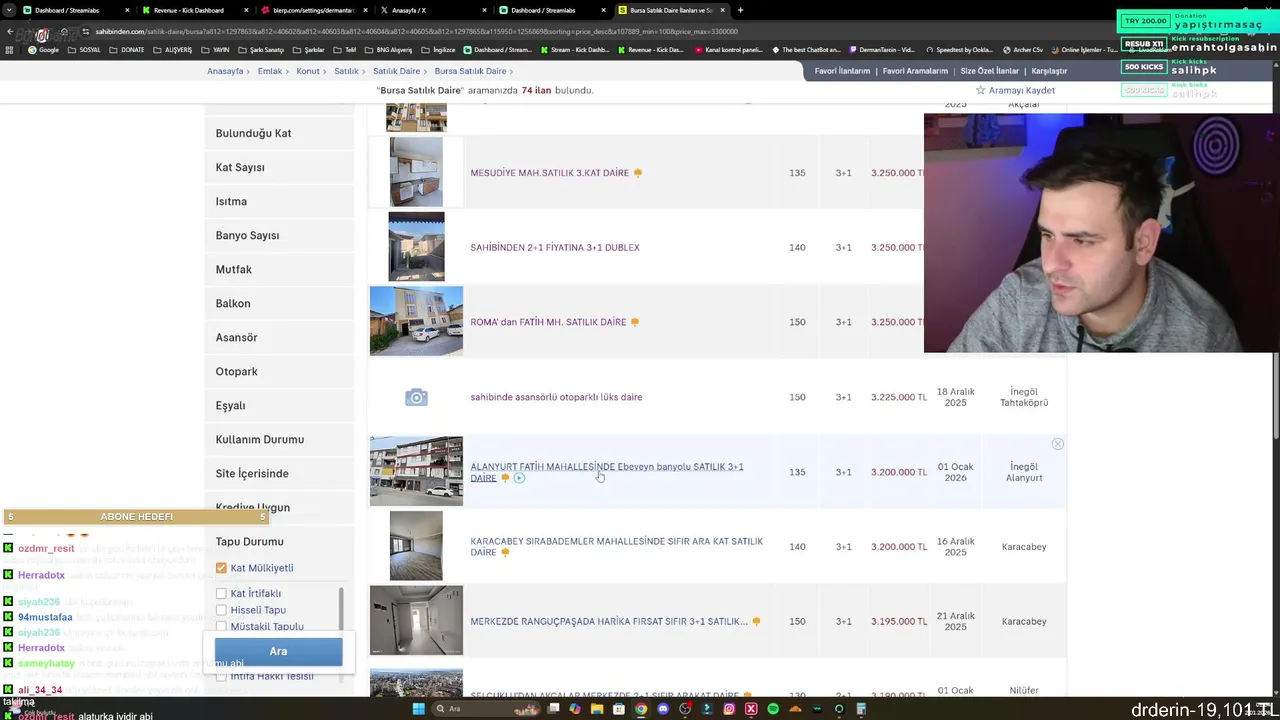Click the star icon beside Aramayı Kaydet
1280x720 pixels.
(981, 90)
